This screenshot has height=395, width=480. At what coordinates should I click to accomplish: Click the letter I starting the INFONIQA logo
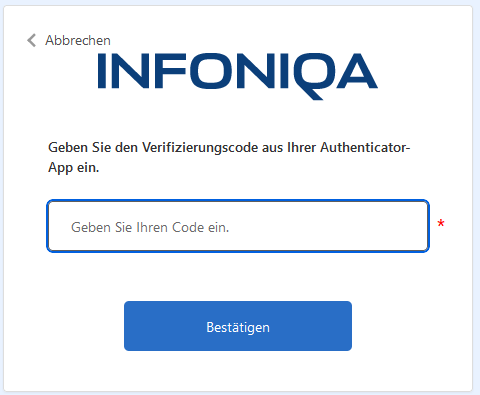click(x=101, y=71)
